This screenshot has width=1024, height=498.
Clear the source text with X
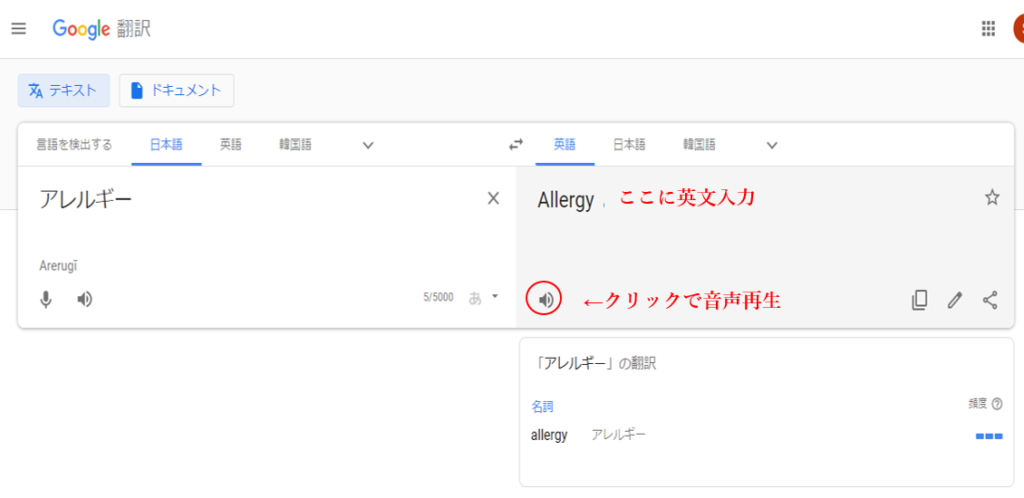point(493,198)
